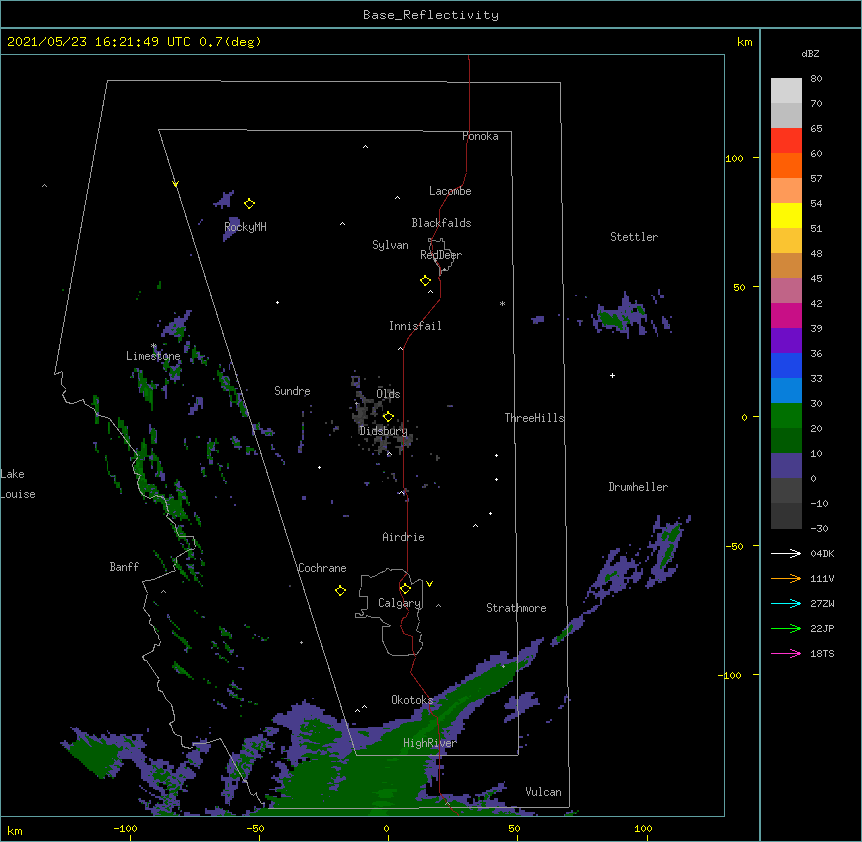
Task: Pick the magenta 18TS arrow icon
Action: 786,653
